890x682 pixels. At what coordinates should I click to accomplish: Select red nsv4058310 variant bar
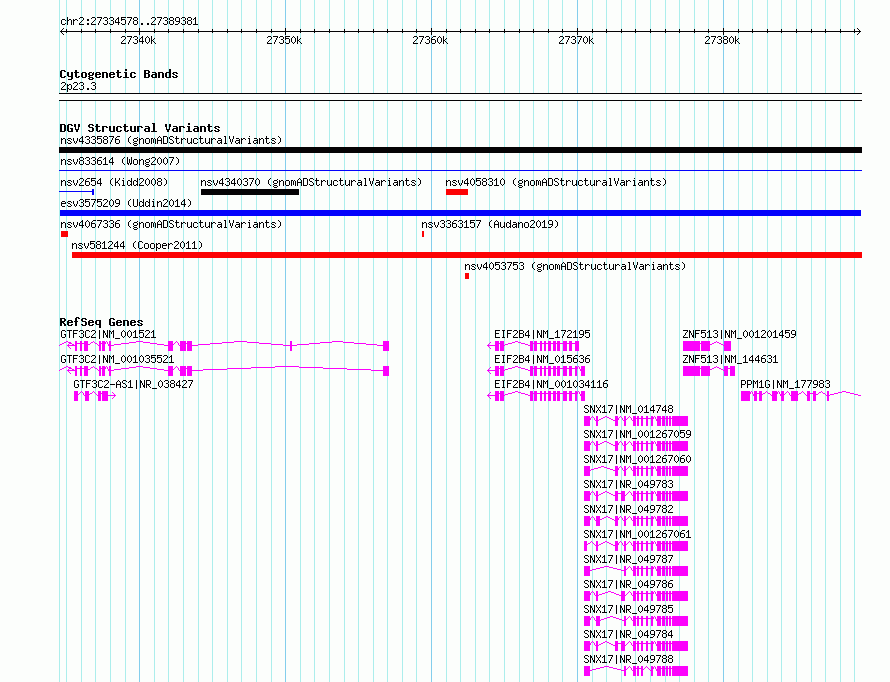pos(457,192)
